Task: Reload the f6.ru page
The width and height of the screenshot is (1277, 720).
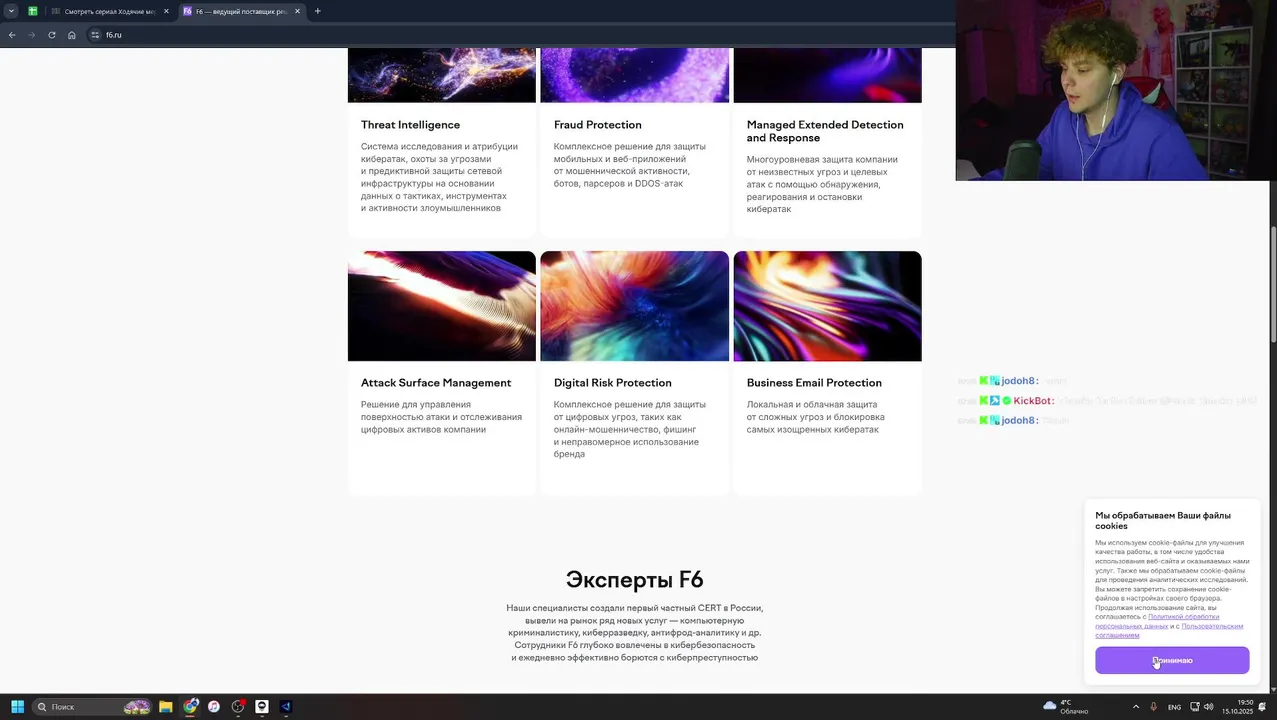Action: 52,35
